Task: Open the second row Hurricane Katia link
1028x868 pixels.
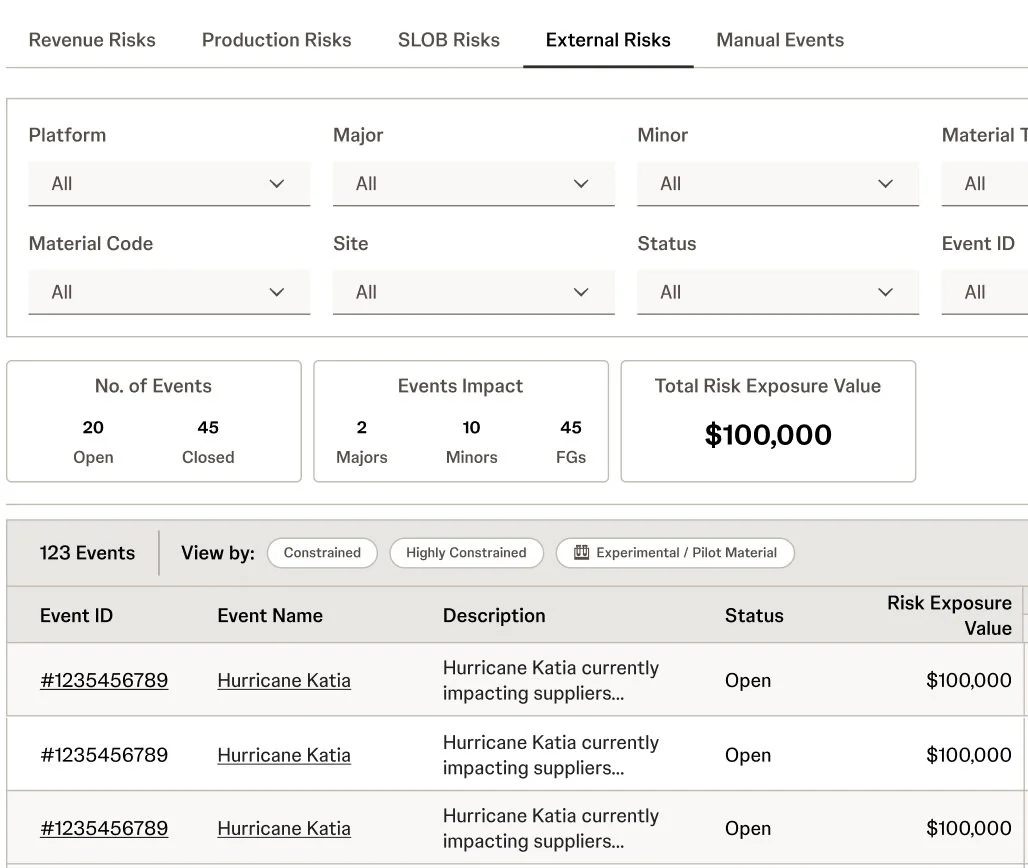Action: 284,755
